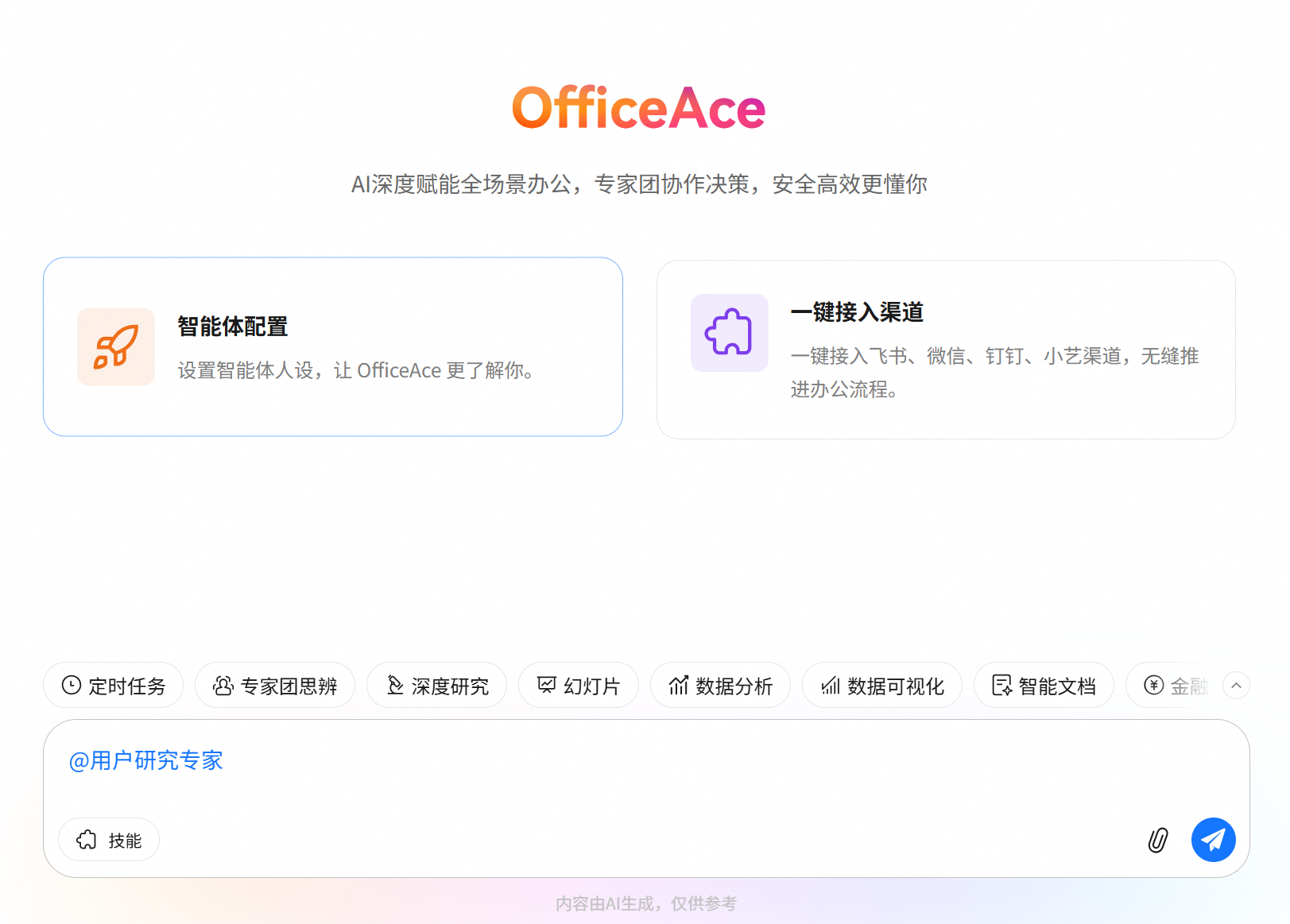
Task: Attach a file with paperclip icon
Action: pyautogui.click(x=1158, y=840)
